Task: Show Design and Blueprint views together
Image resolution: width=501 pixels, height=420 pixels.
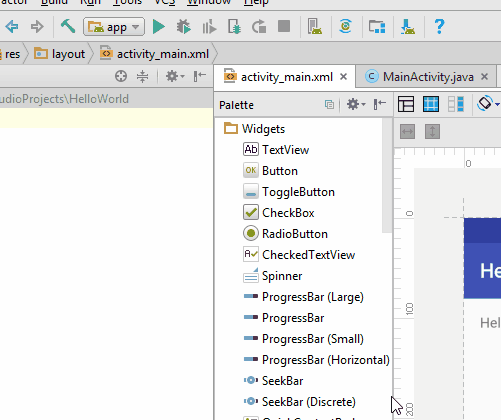Action: [x=456, y=104]
